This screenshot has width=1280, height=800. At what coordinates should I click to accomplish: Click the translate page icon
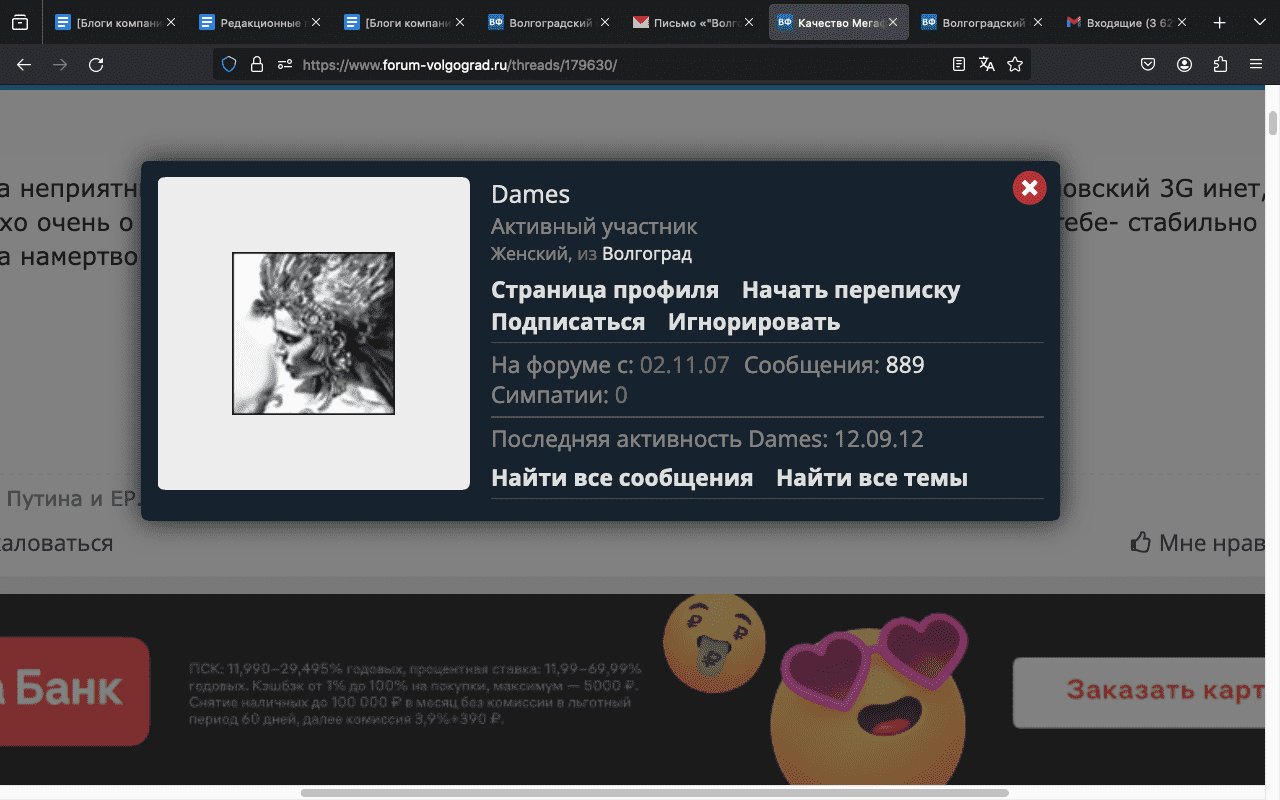(x=987, y=65)
